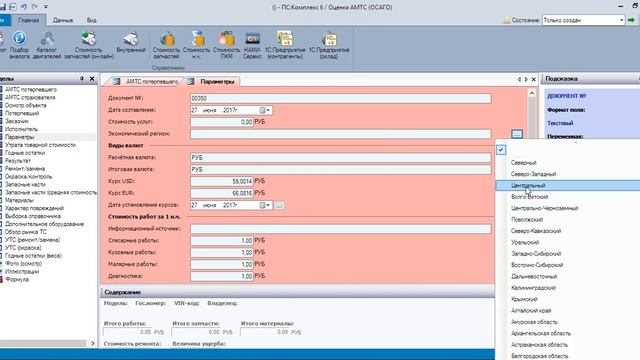This screenshot has height=360, width=640.
Task: Click the Малярные работы rate field
Action: [x=222, y=264]
